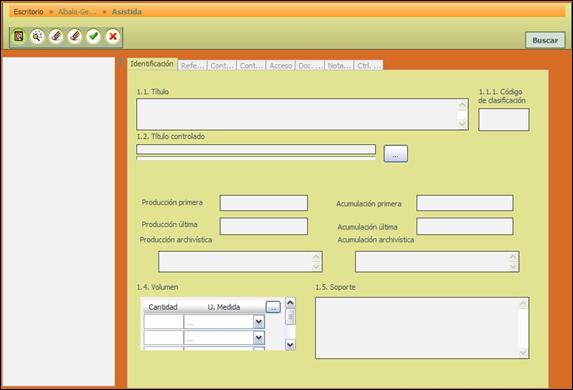Click the Acumulación primera field
This screenshot has width=573, height=390.
pos(464,203)
